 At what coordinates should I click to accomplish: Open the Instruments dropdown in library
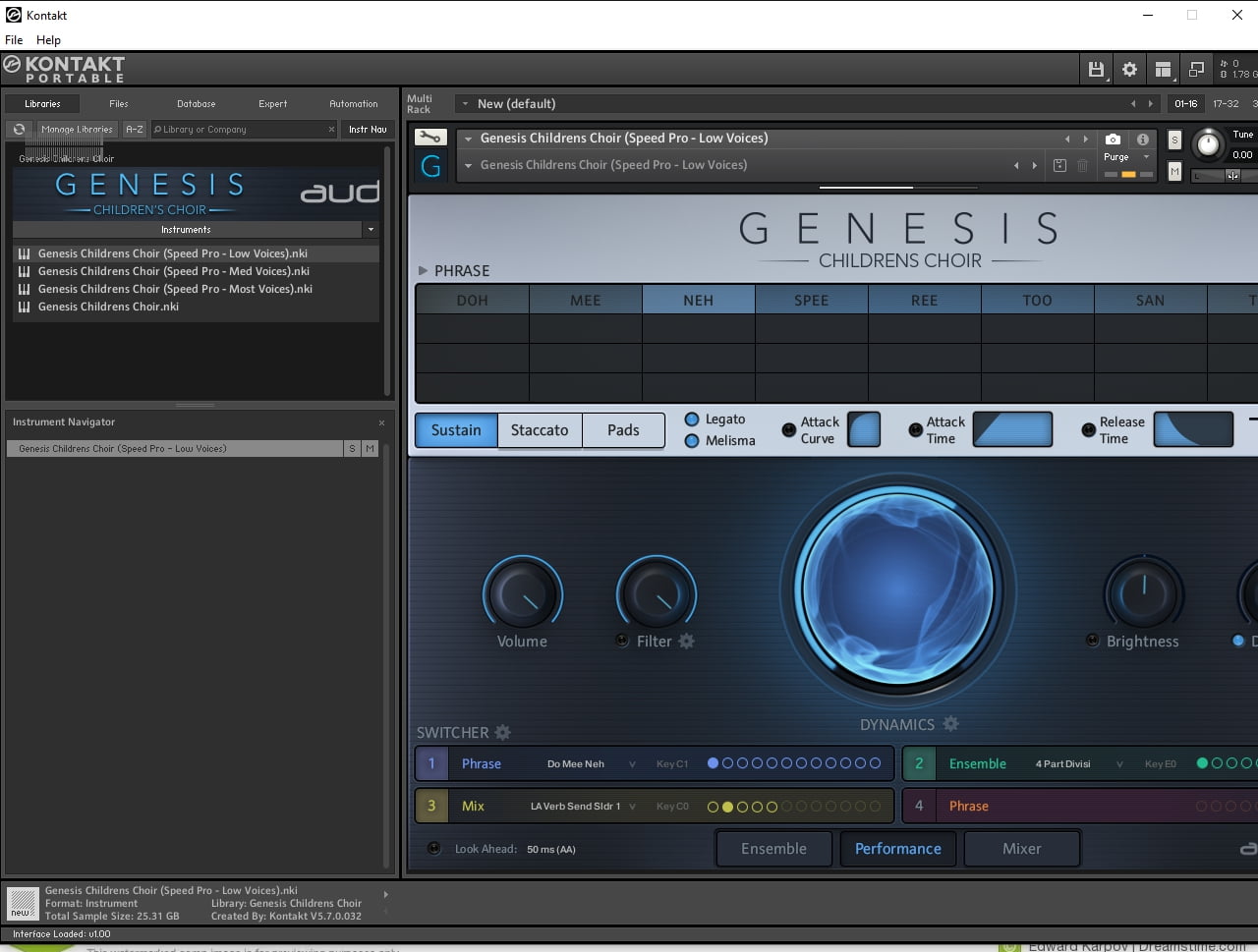[x=371, y=229]
